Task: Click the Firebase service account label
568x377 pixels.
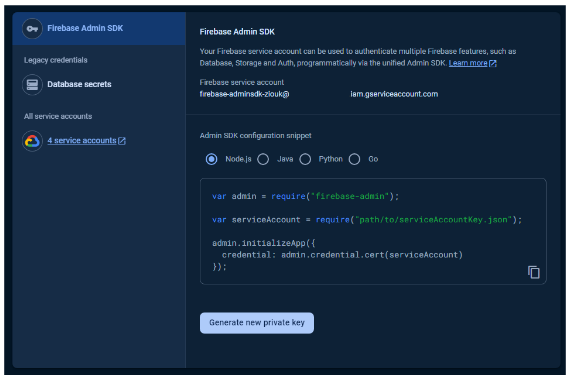Action: click(242, 83)
